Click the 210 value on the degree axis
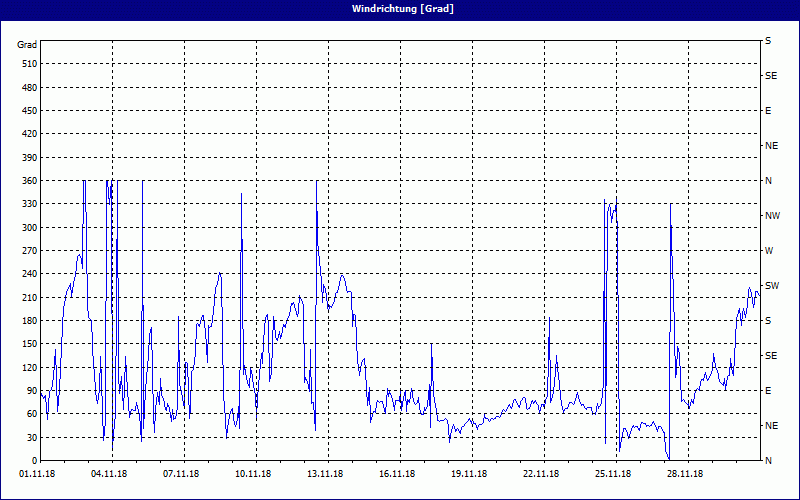Image resolution: width=800 pixels, height=500 pixels. (x=31, y=297)
